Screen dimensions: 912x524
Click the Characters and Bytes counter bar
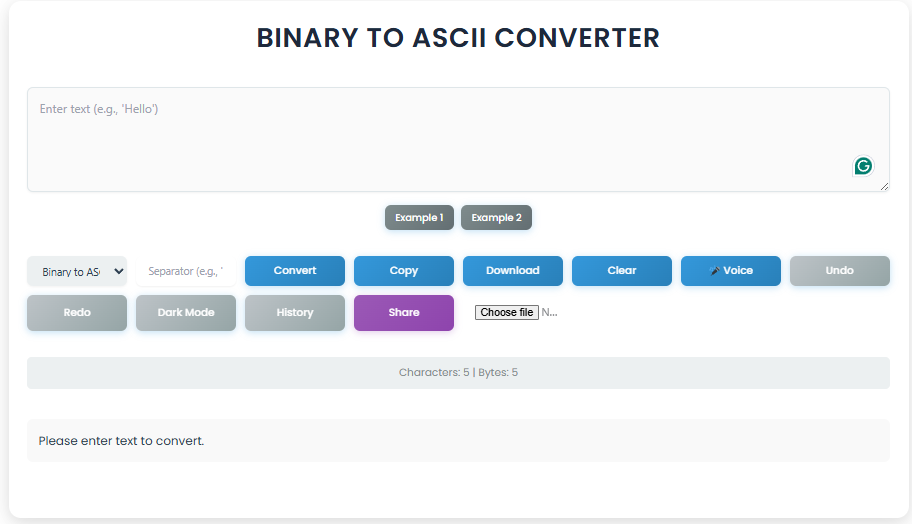pyautogui.click(x=458, y=373)
